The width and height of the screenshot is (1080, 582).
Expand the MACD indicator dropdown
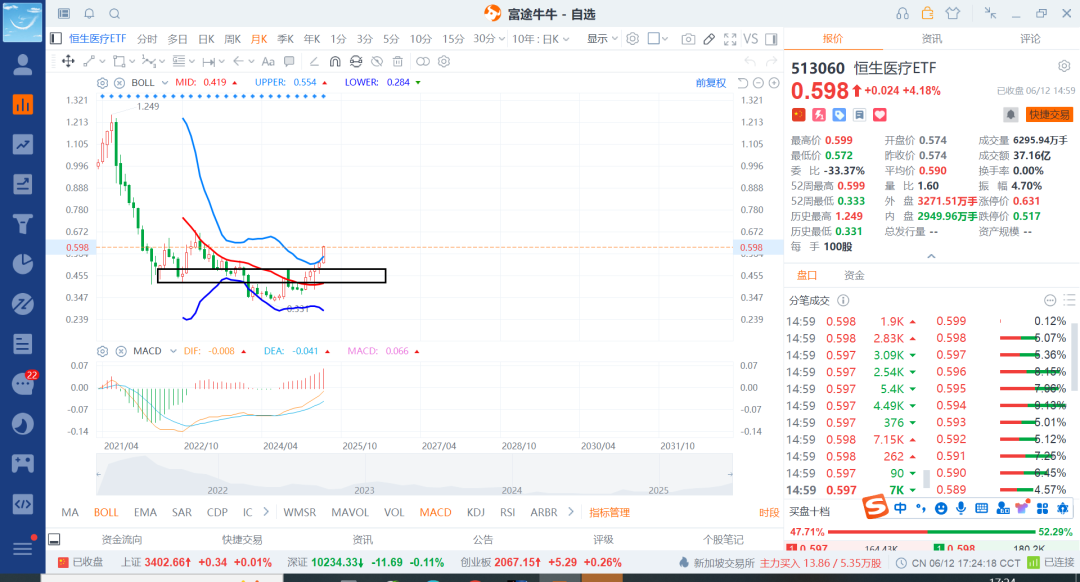point(173,351)
